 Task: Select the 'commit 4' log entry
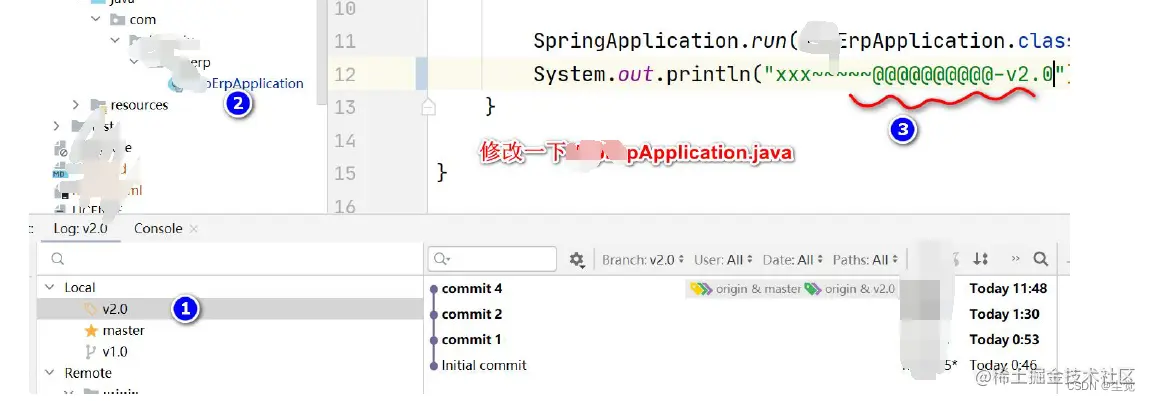472,289
